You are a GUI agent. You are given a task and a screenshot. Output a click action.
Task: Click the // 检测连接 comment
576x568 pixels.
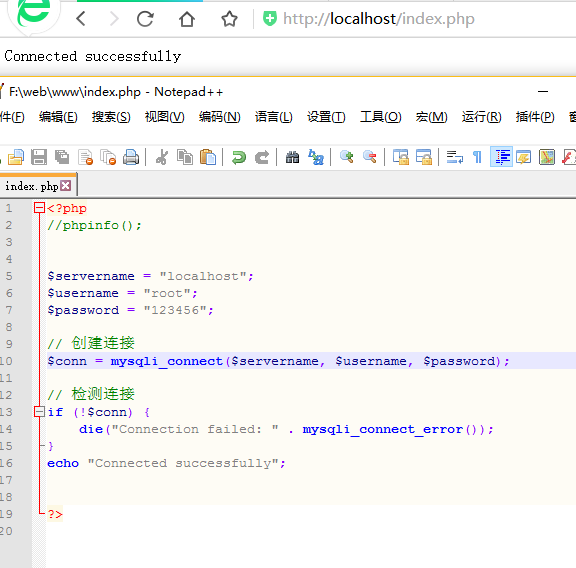(x=91, y=394)
